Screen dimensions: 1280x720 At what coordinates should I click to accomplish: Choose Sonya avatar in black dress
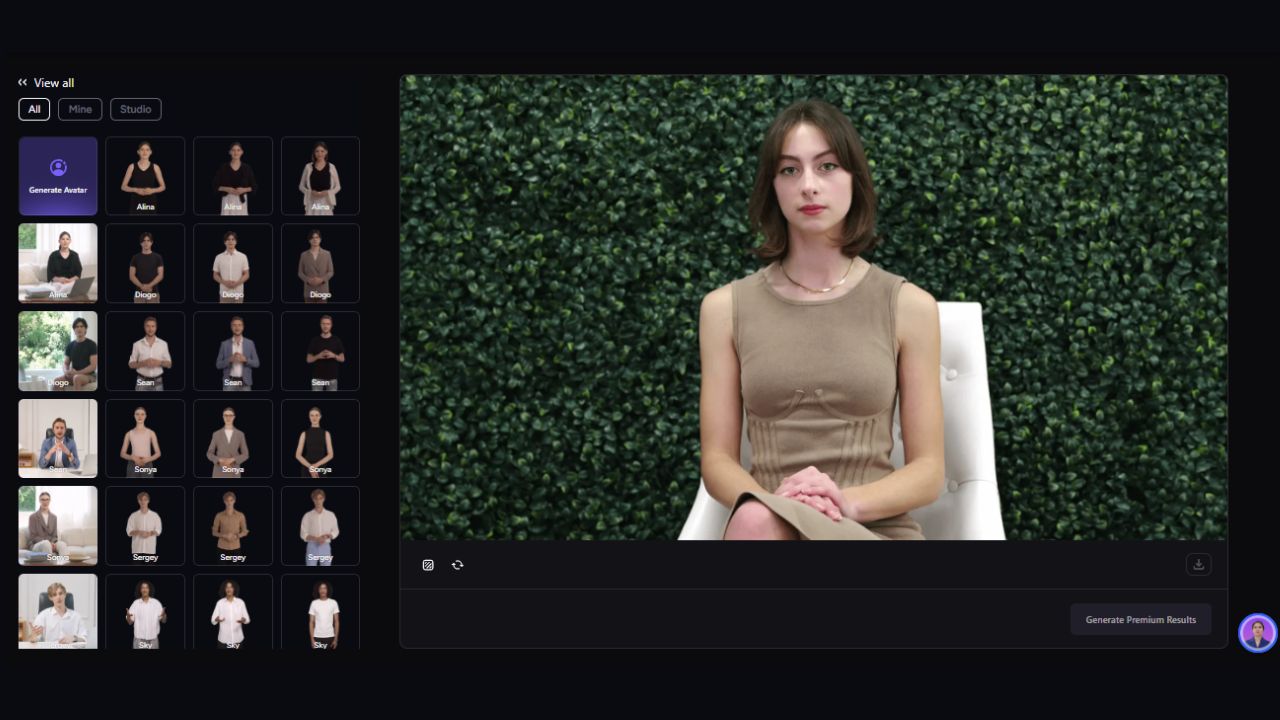click(320, 438)
